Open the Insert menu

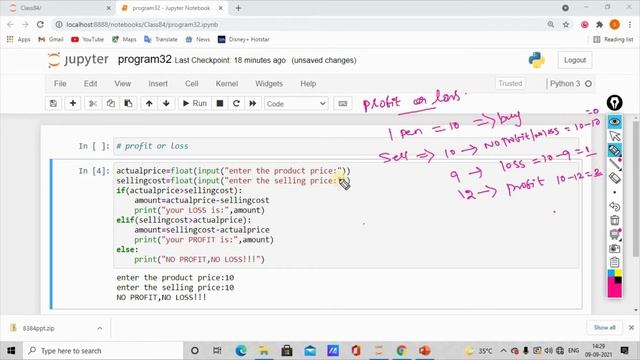(158, 84)
